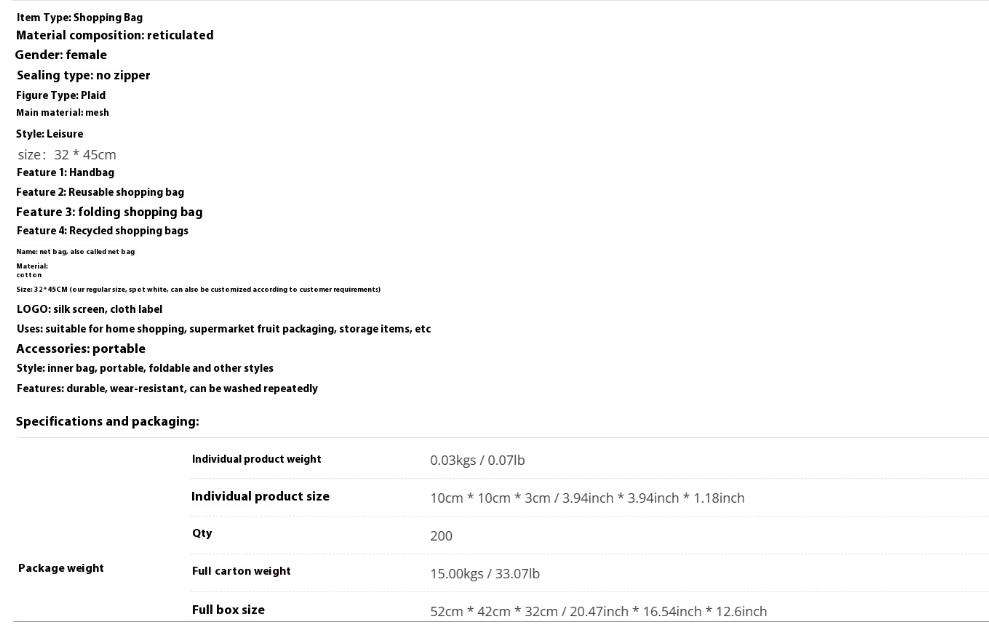The image size is (989, 624).
Task: Click 'Accessories: portable' text
Action: (81, 349)
